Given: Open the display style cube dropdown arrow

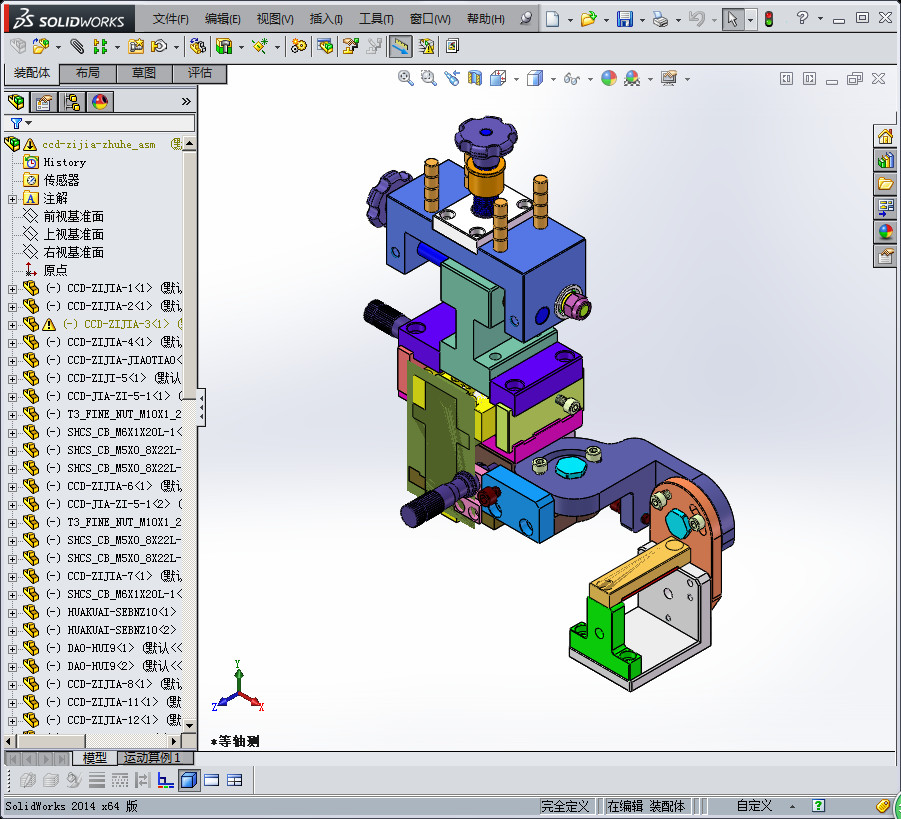Looking at the screenshot, I should click(553, 79).
